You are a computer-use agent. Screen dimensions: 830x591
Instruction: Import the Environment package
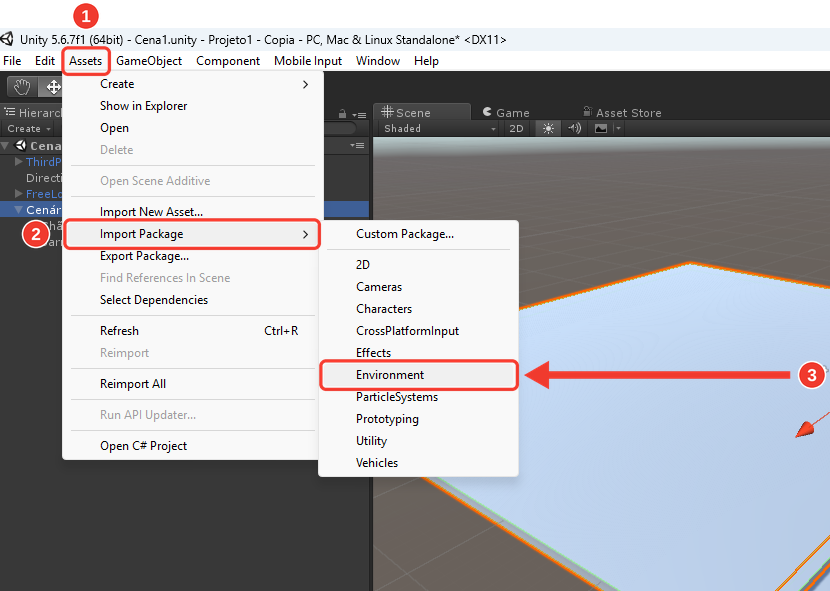(418, 375)
